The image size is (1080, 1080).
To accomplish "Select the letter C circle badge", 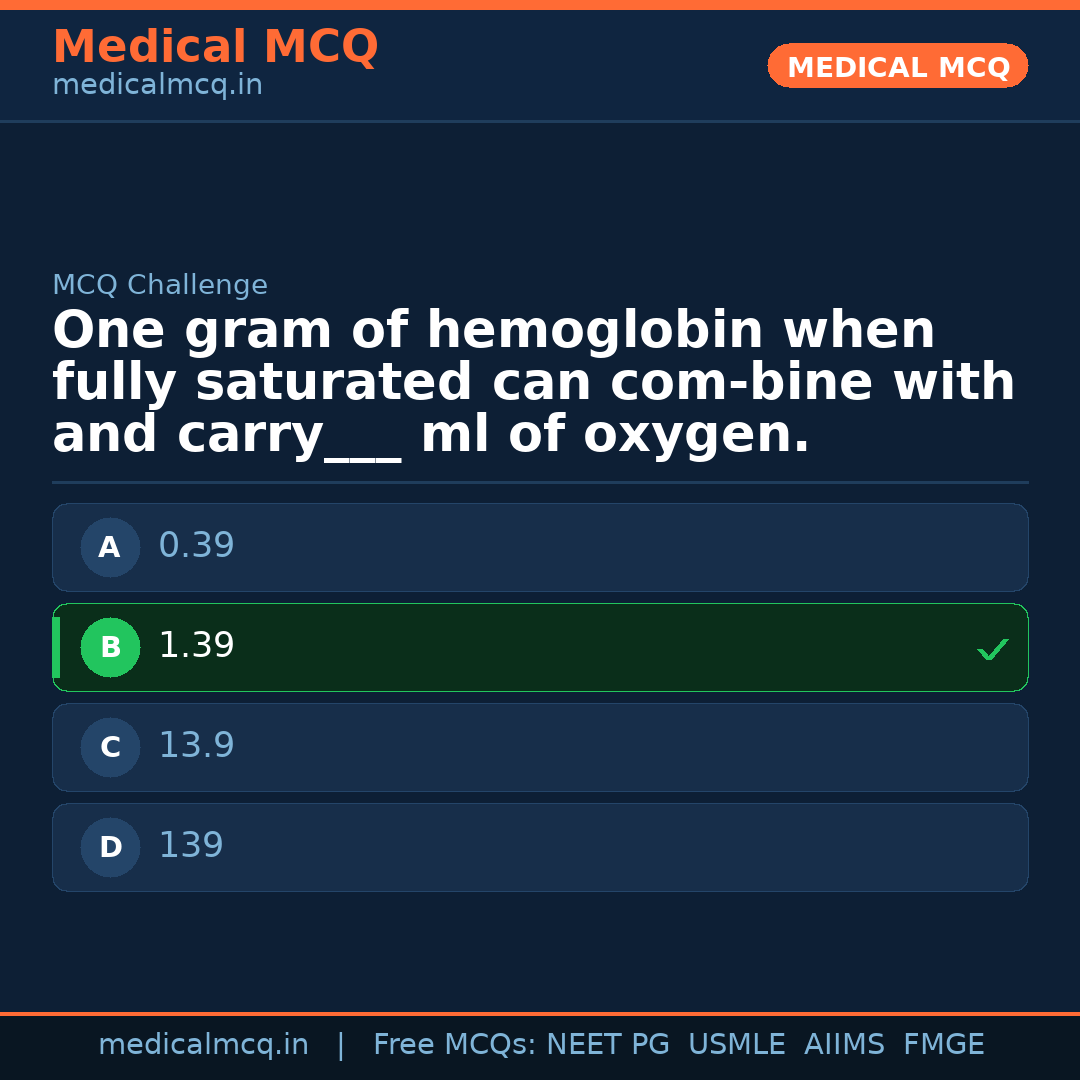I will tap(110, 747).
